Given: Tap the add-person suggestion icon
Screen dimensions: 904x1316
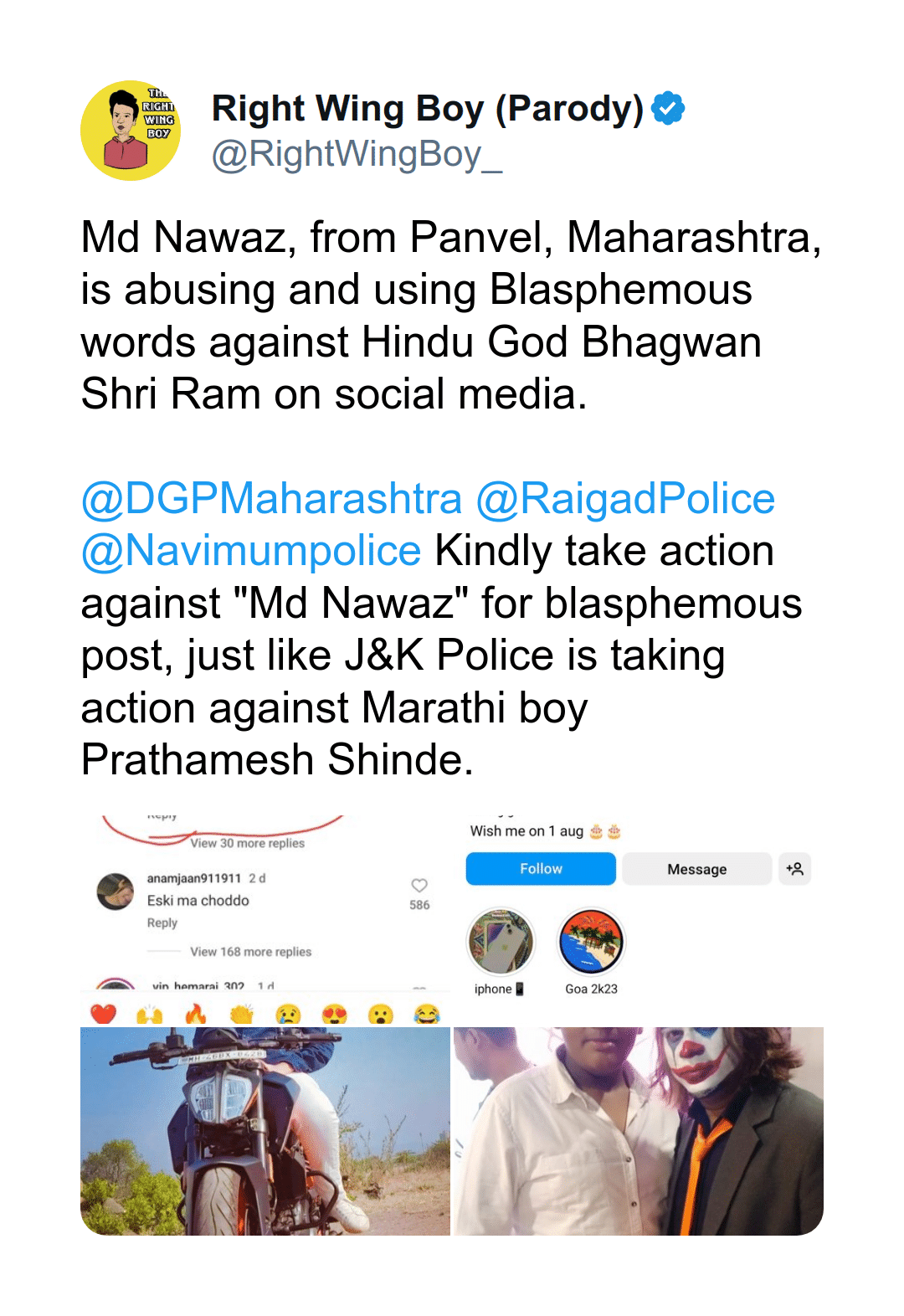Looking at the screenshot, I should tap(794, 869).
